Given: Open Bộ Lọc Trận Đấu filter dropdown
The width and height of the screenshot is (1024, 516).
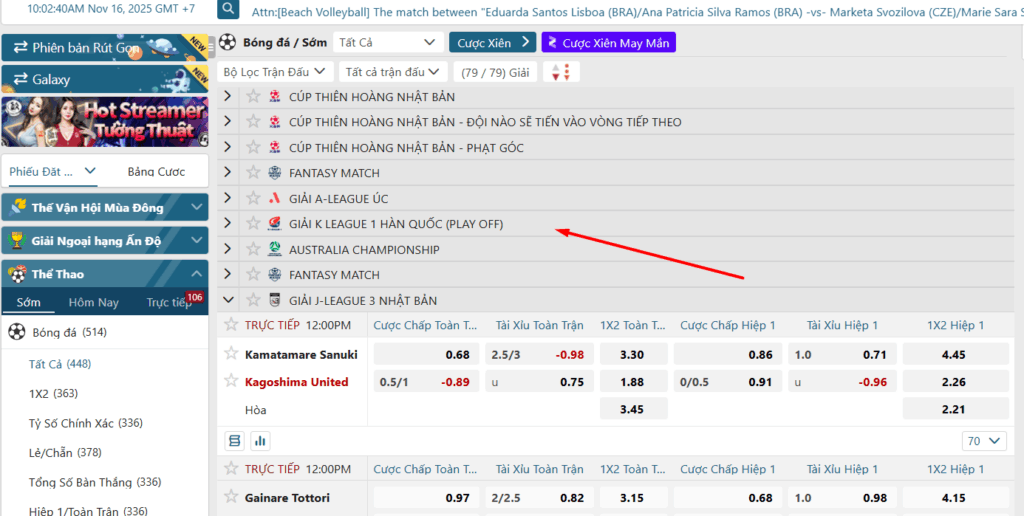Looking at the screenshot, I should point(275,72).
